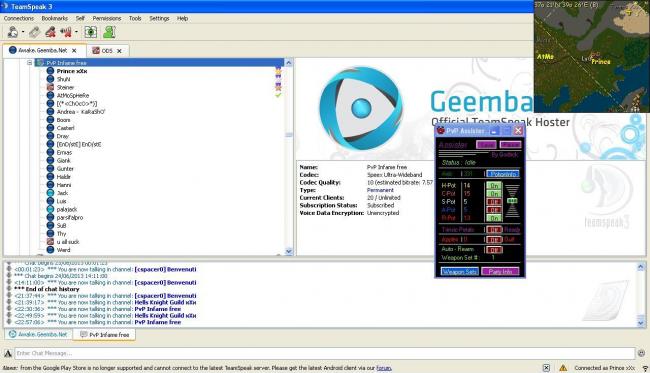Click the forum link in the status bar
Screen dimensions: 650x373
[x=383, y=368]
